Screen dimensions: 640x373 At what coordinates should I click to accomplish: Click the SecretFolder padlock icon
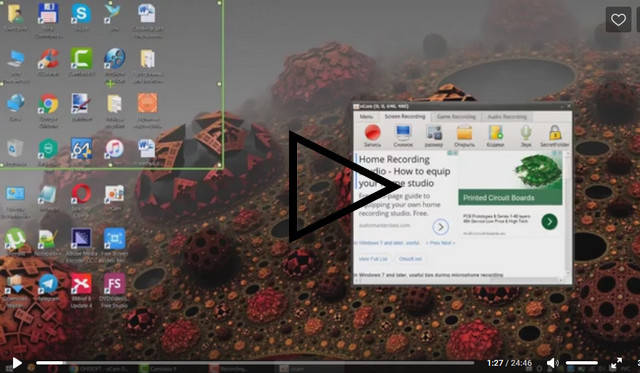tap(555, 133)
